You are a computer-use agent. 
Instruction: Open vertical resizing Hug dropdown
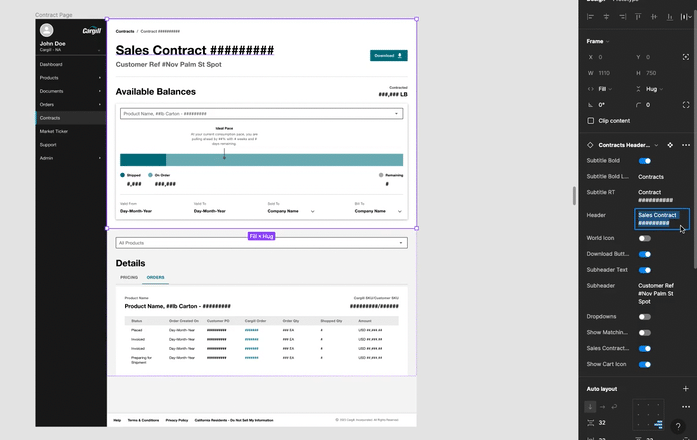654,89
